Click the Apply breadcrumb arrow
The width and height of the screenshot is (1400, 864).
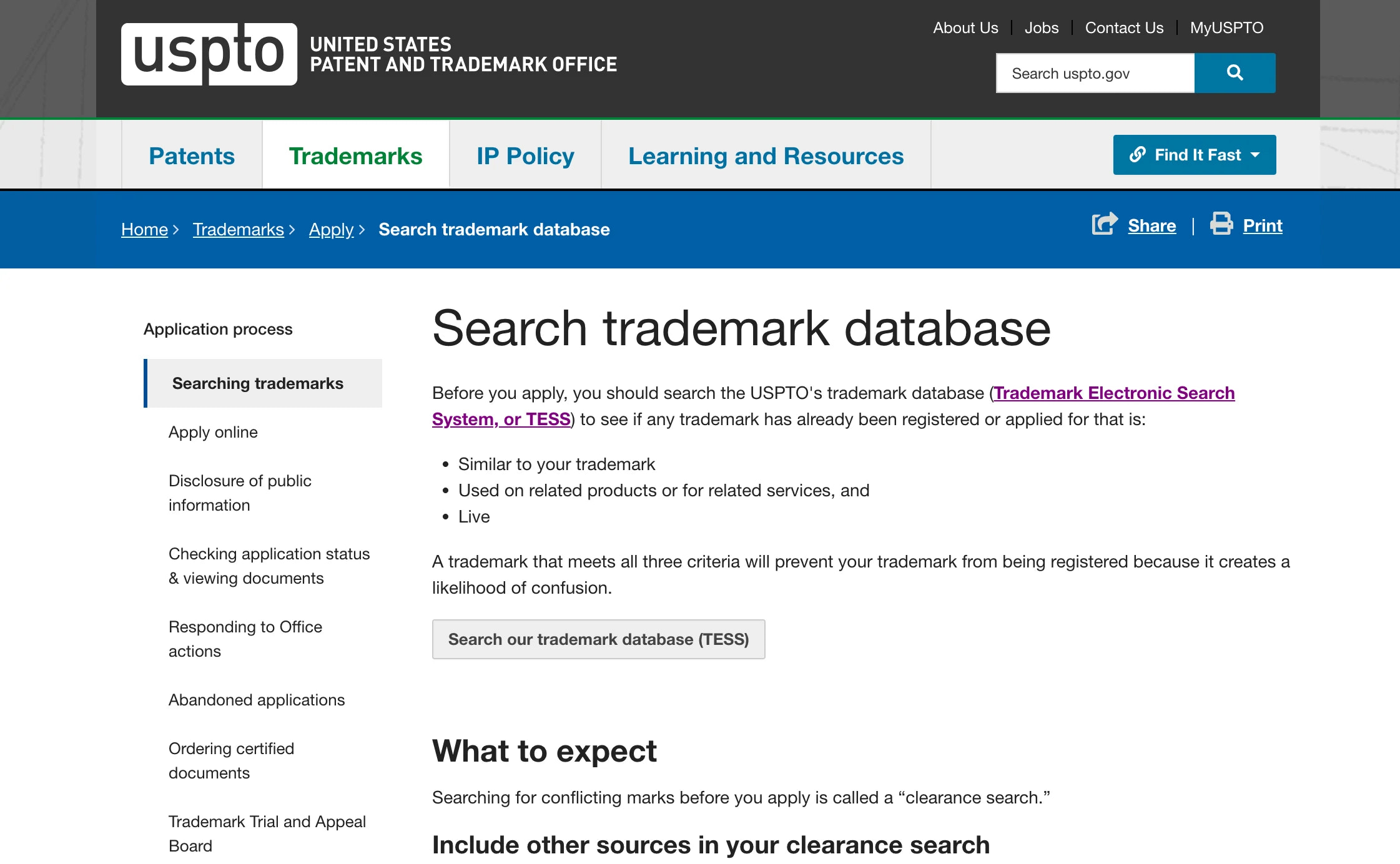[364, 230]
